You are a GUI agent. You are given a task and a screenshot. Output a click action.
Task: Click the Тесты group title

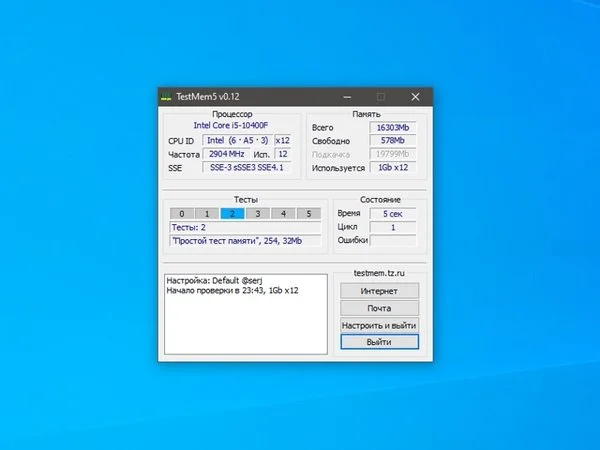coord(246,200)
